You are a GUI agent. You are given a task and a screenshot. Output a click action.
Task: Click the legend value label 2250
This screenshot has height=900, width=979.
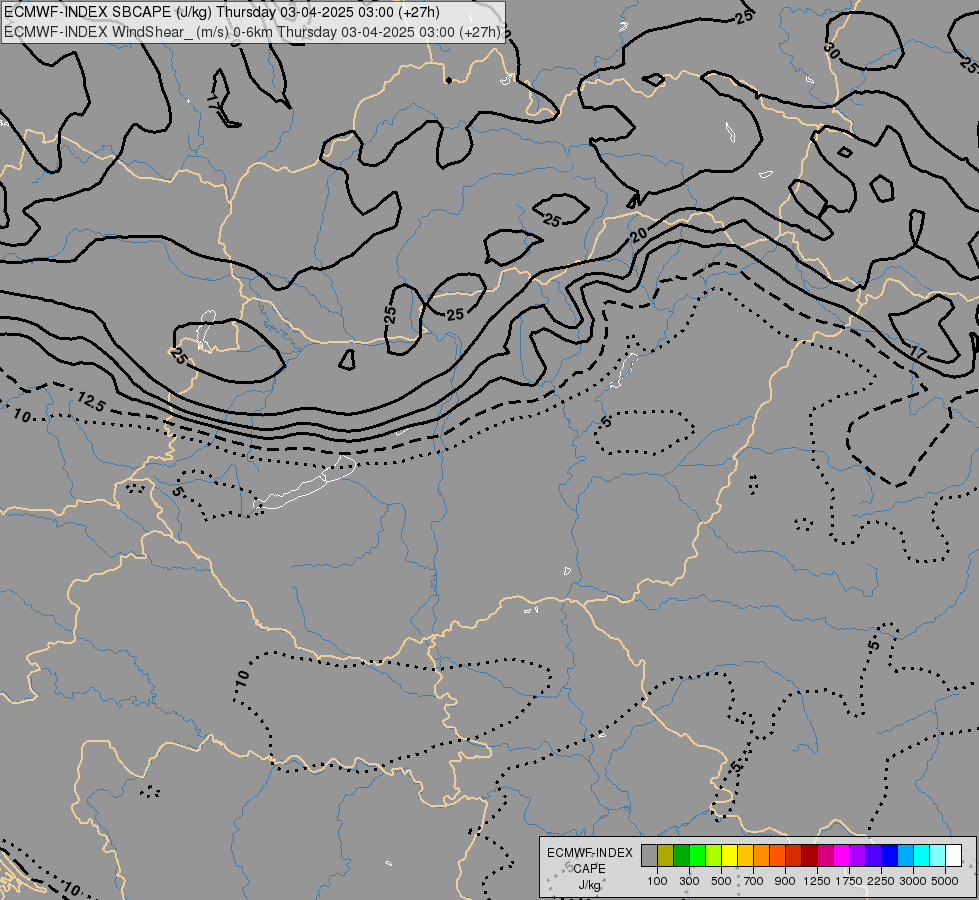point(881,881)
